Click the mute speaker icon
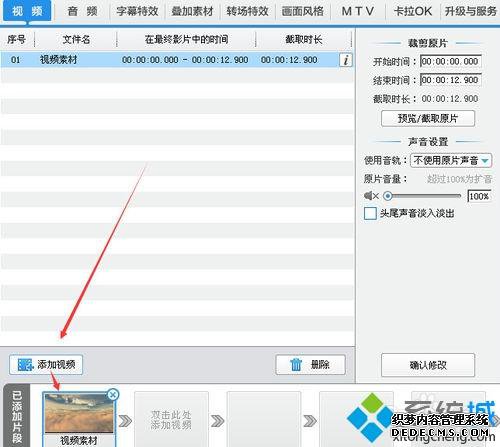Viewport: 500px width, 447px height. click(x=371, y=196)
